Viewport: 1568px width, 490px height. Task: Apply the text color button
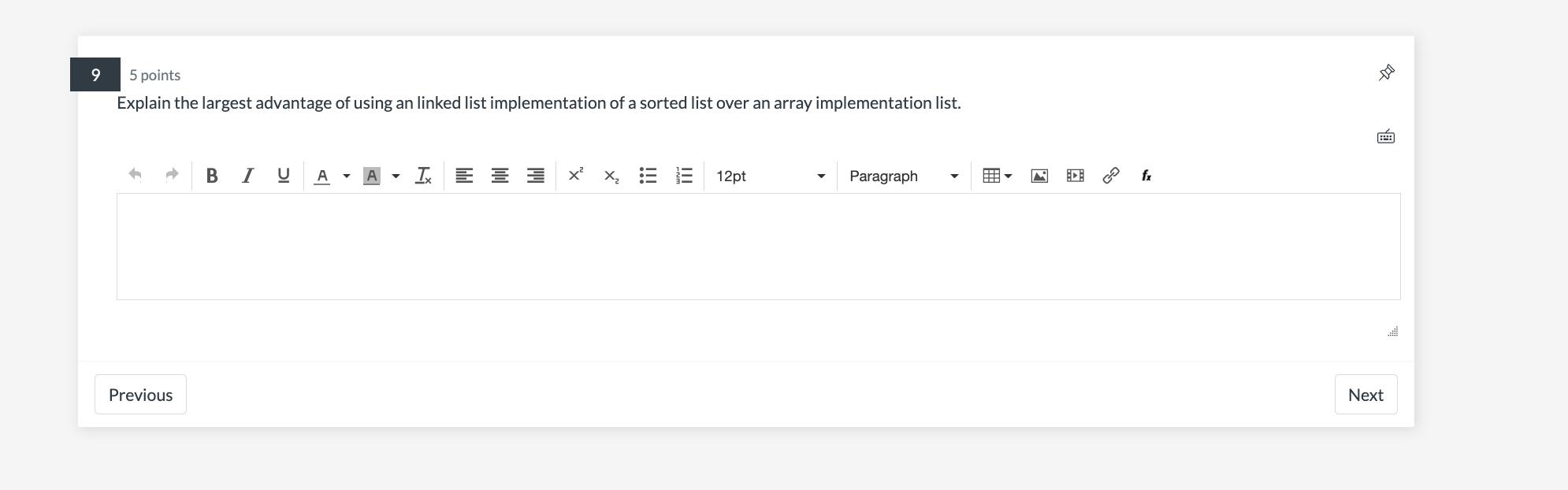point(321,176)
